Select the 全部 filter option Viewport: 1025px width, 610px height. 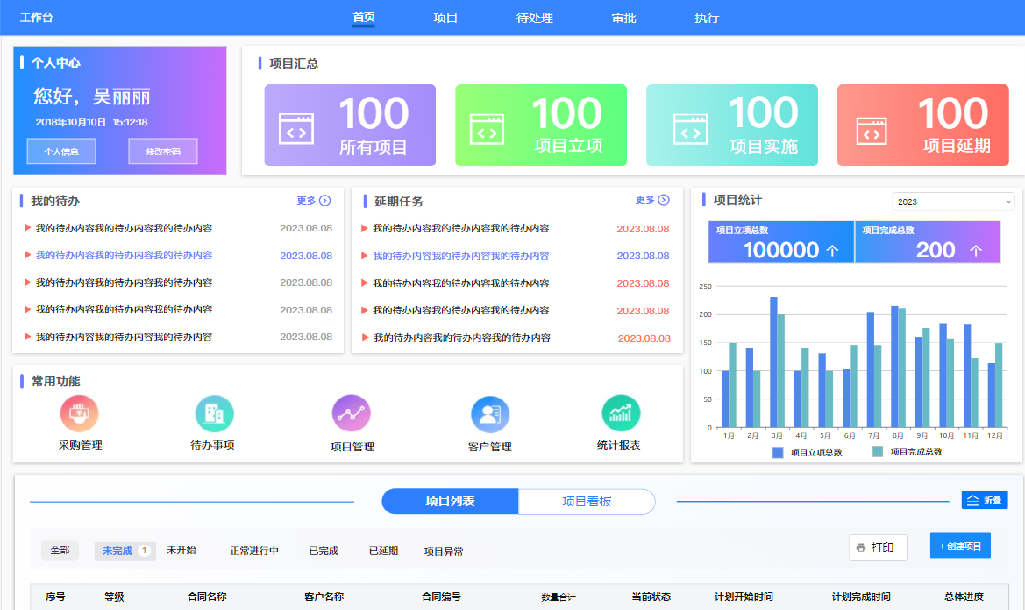coord(60,550)
